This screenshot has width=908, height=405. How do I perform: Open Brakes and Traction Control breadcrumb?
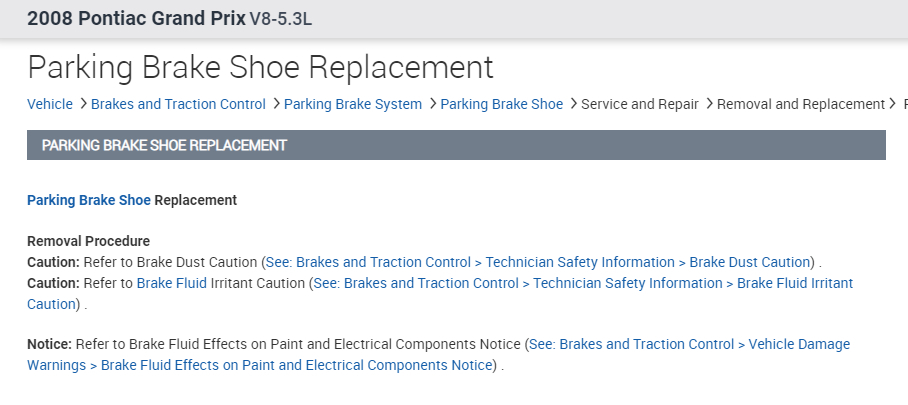pyautogui.click(x=178, y=104)
